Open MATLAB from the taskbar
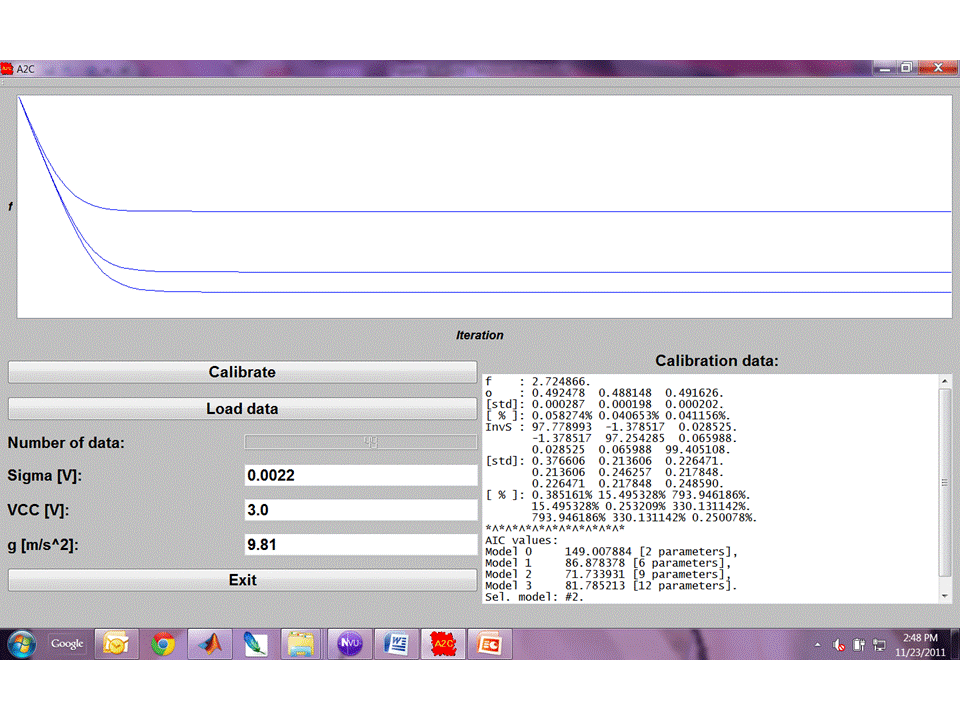960x720 pixels. click(x=210, y=644)
